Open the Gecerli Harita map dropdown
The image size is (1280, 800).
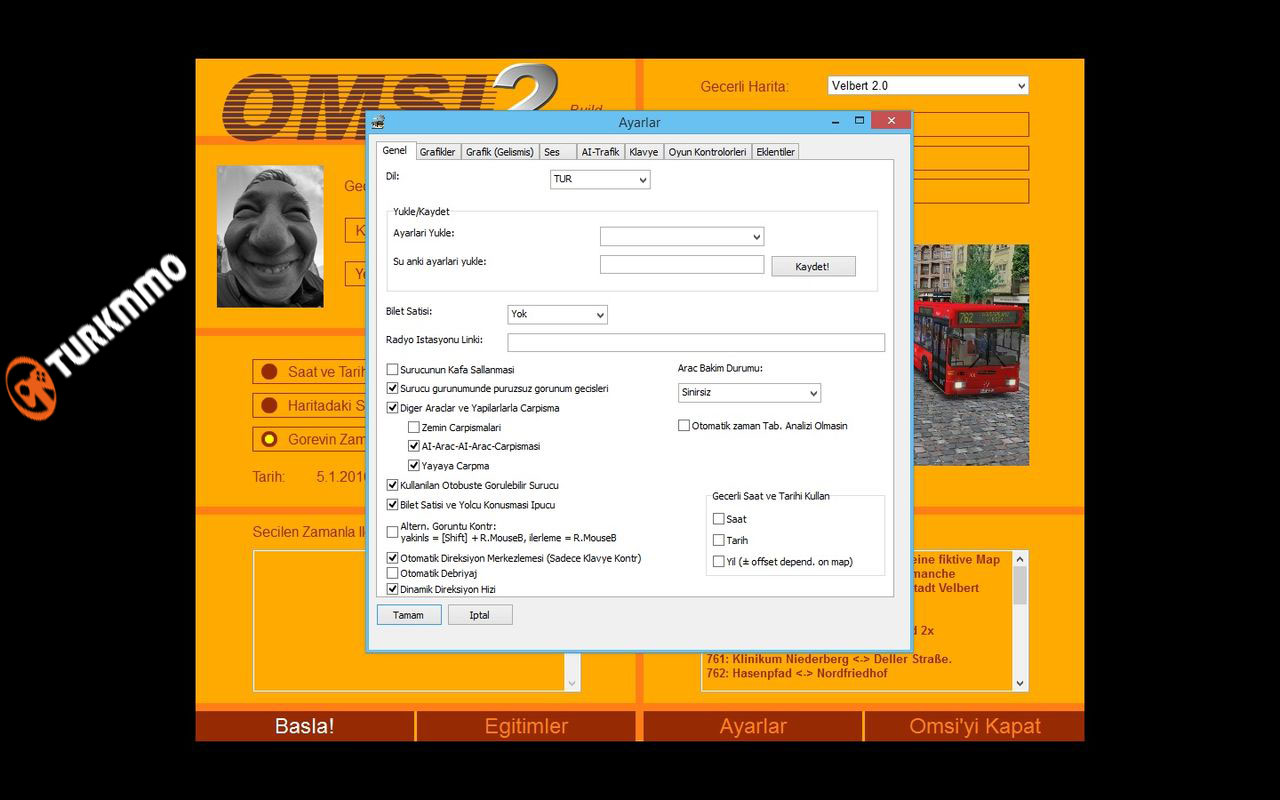pos(928,86)
